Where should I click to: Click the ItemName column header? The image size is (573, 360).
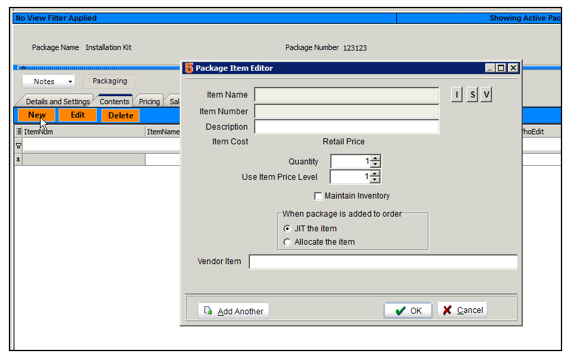click(163, 132)
